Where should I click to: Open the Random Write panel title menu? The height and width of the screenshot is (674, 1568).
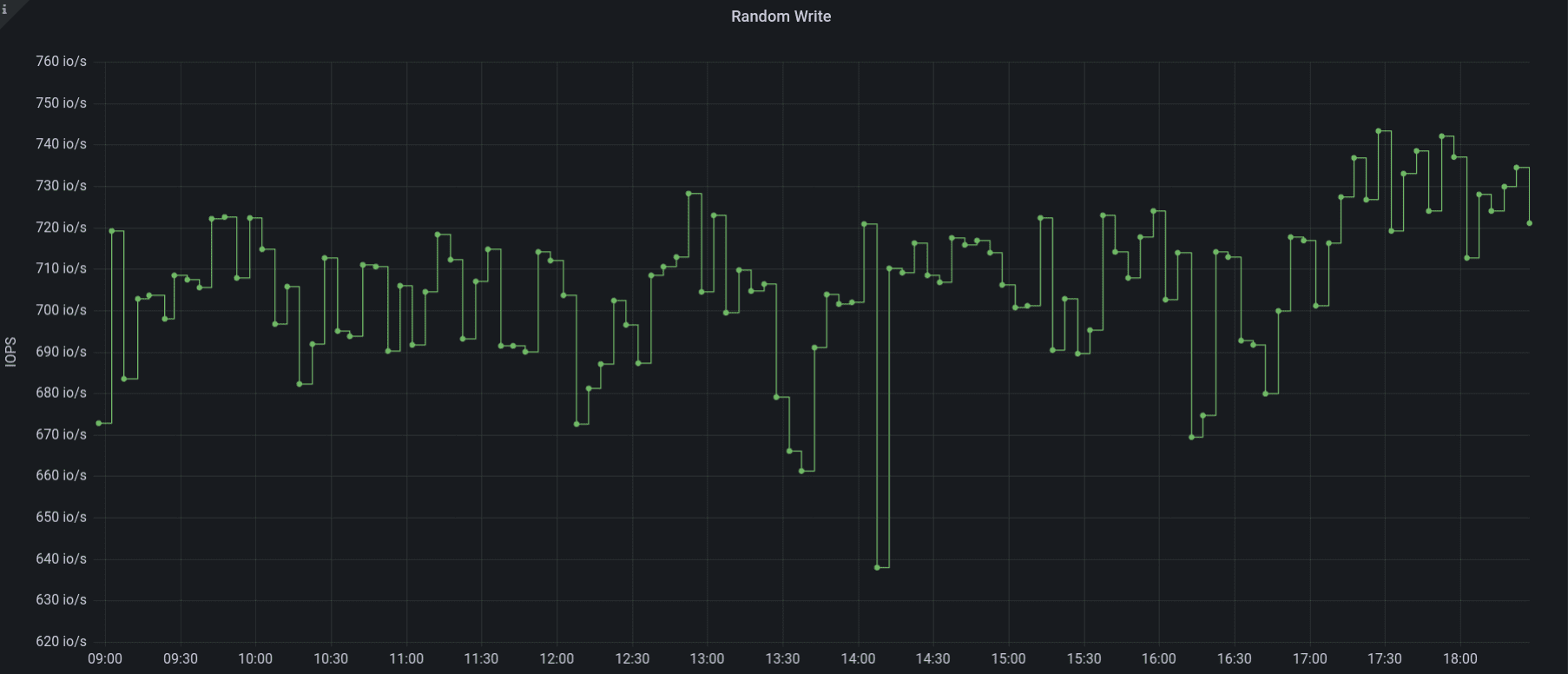tap(781, 17)
